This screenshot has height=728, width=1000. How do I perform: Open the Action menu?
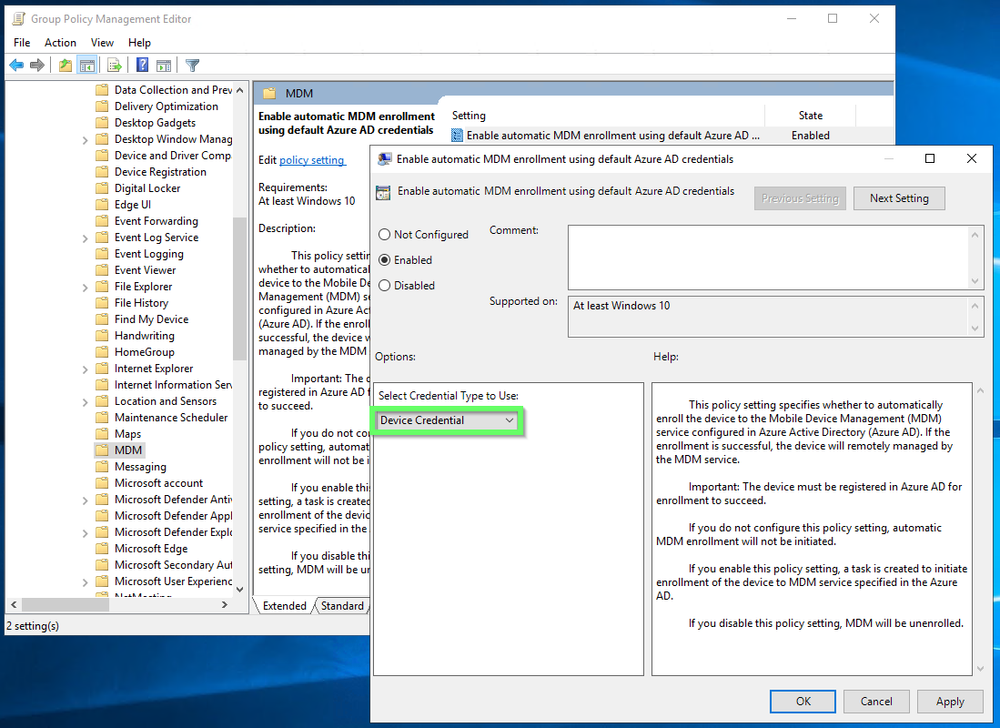tap(60, 43)
